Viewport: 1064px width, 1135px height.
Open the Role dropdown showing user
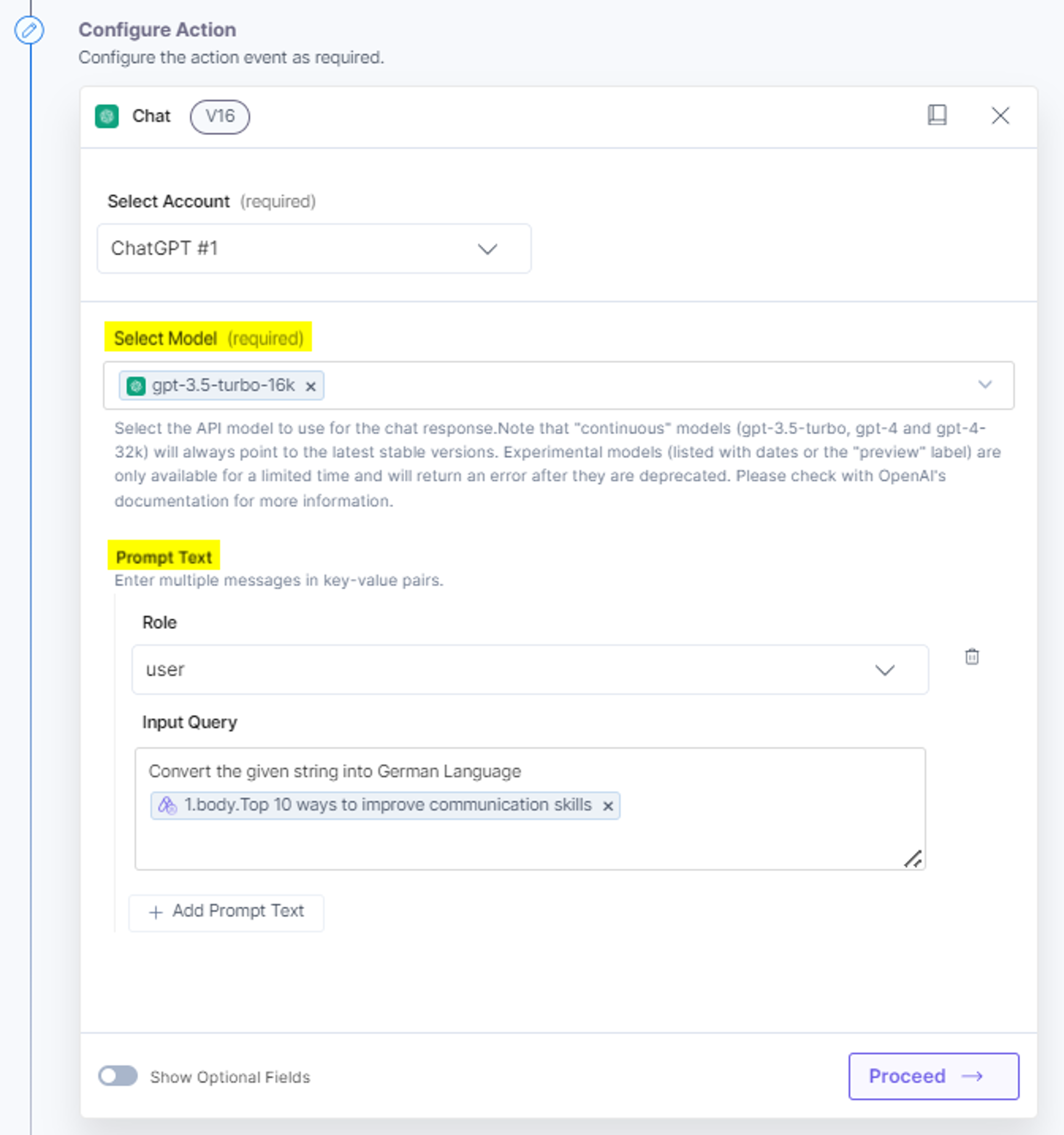tap(530, 670)
